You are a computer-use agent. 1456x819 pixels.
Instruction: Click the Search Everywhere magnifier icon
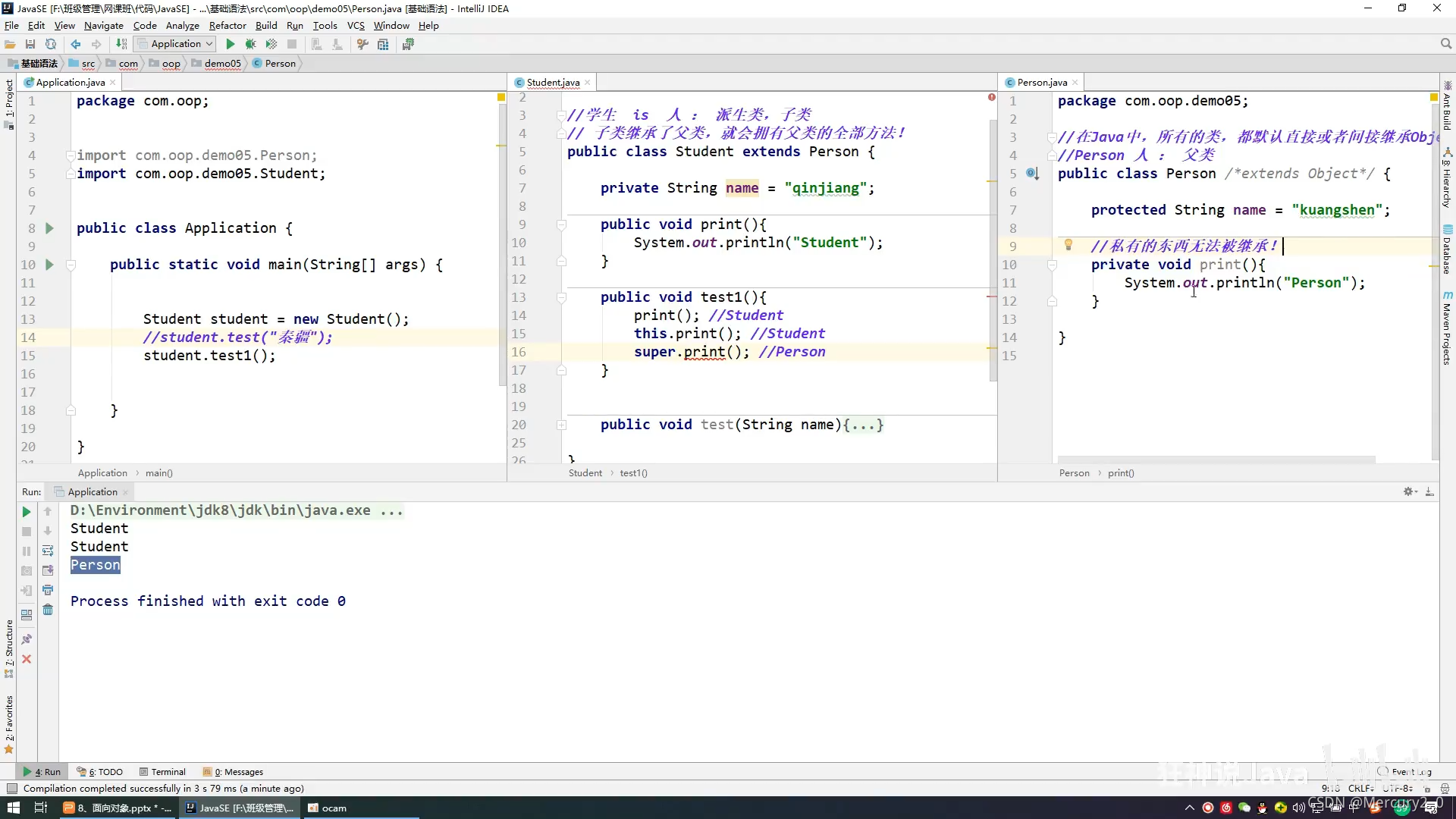coord(1446,44)
